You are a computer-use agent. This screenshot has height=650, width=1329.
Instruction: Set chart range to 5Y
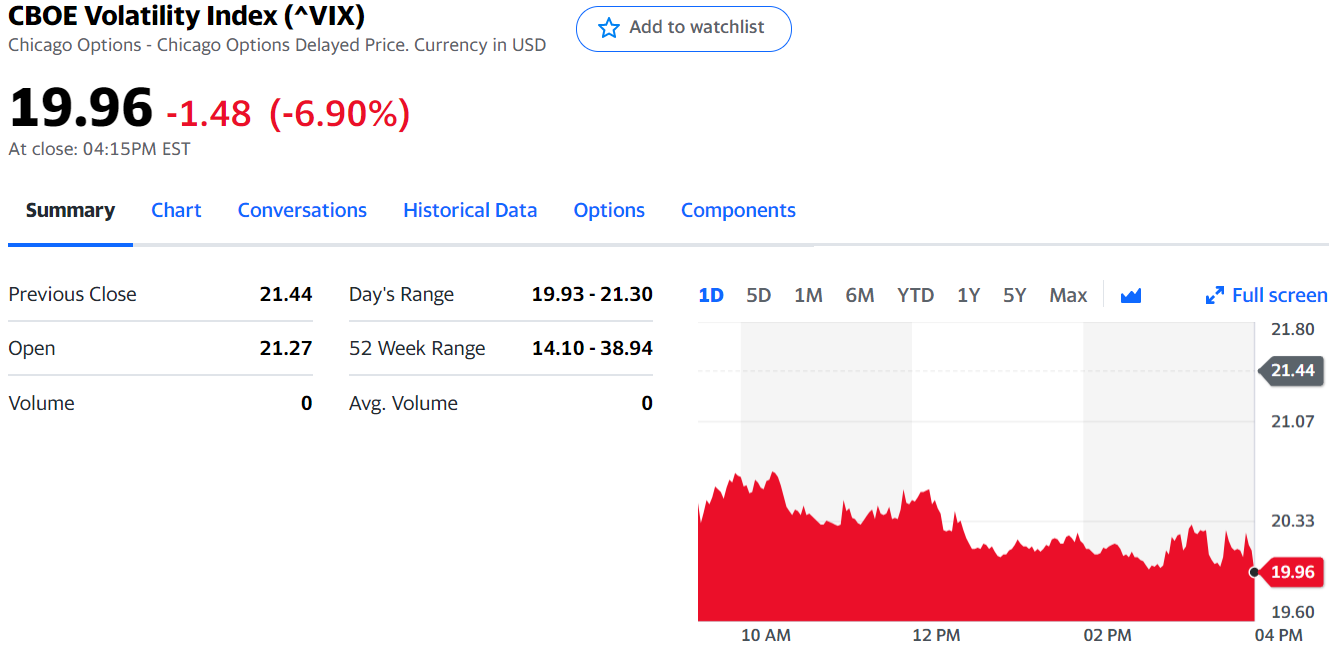click(x=1015, y=295)
